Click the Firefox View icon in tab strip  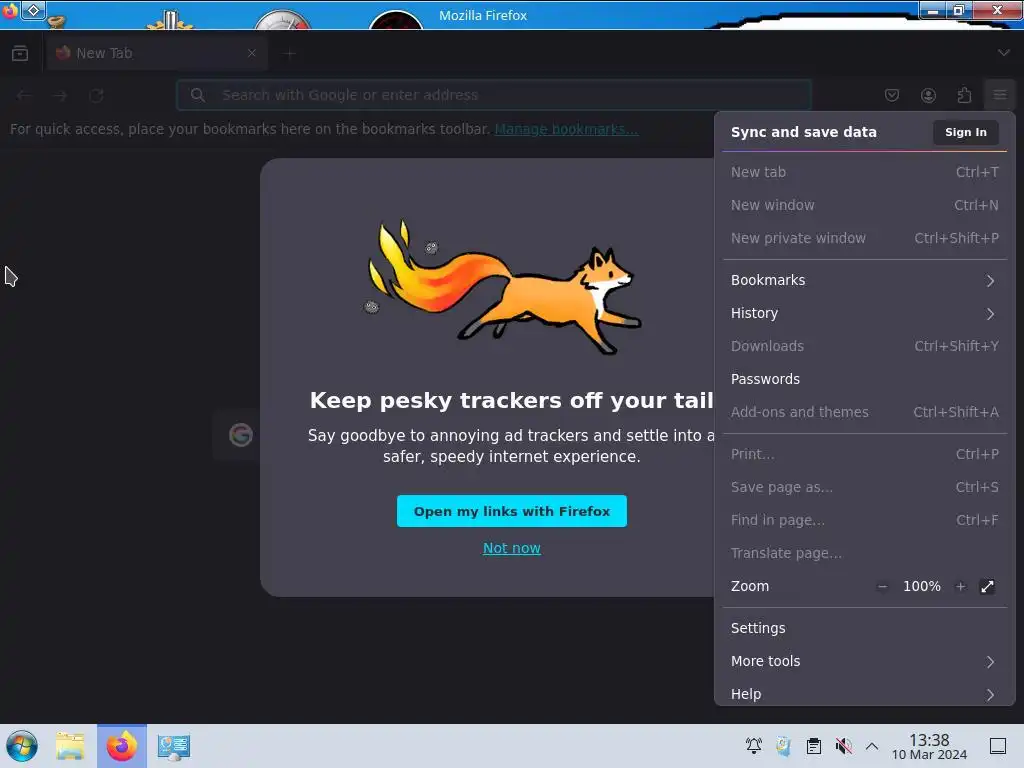(x=20, y=53)
